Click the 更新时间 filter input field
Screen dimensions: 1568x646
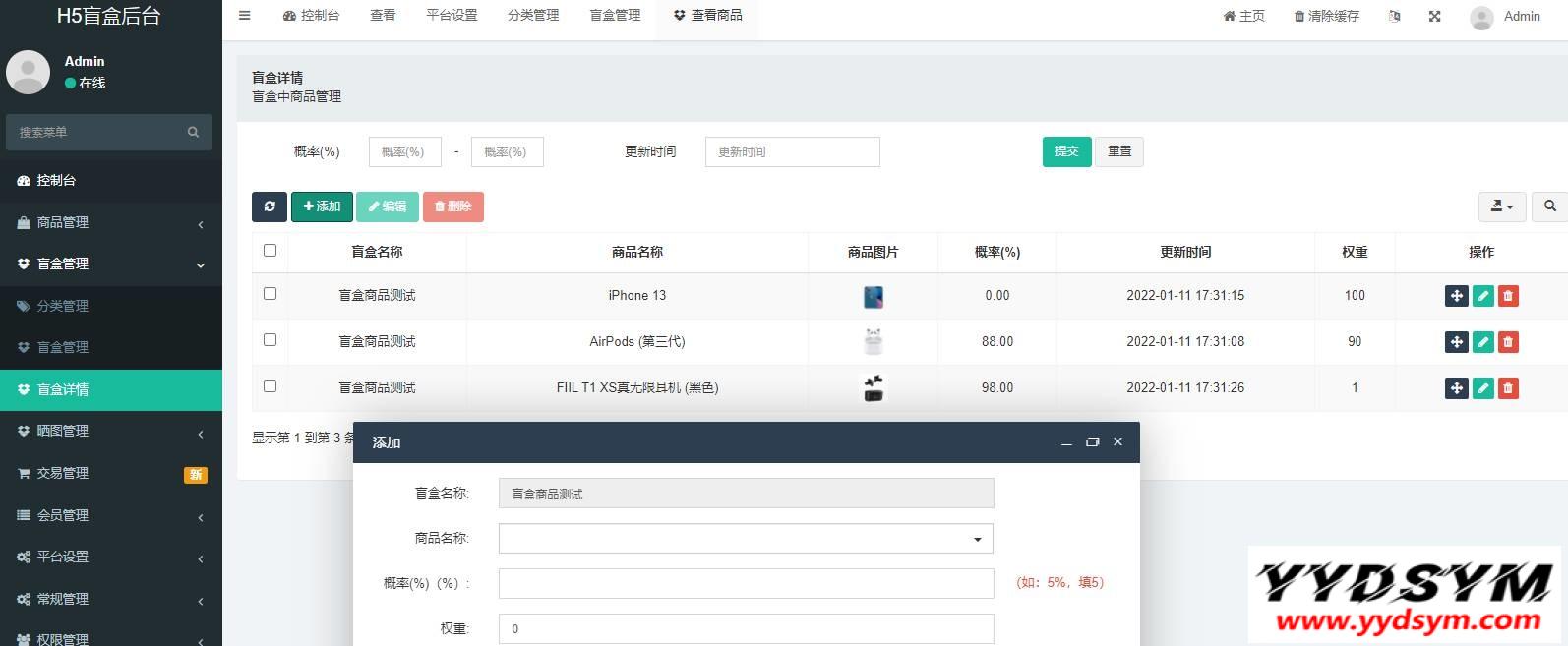tap(792, 152)
